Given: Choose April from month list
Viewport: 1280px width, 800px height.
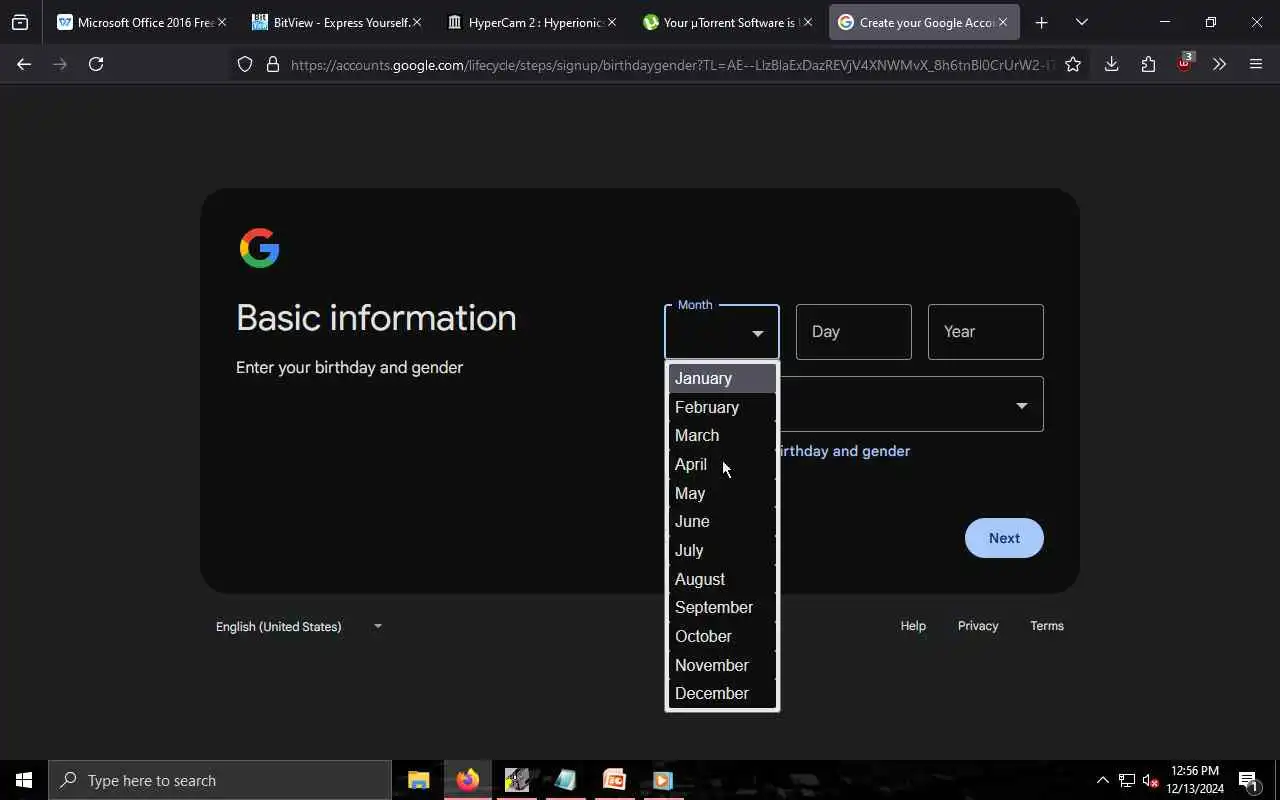Looking at the screenshot, I should tap(721, 464).
